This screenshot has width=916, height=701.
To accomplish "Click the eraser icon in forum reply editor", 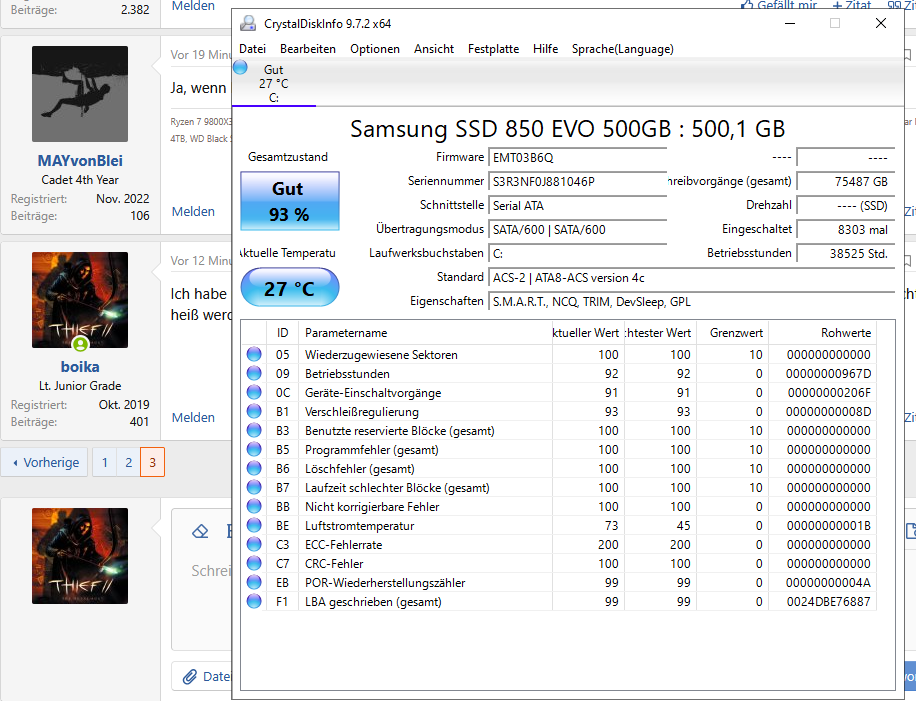I will click(x=200, y=532).
